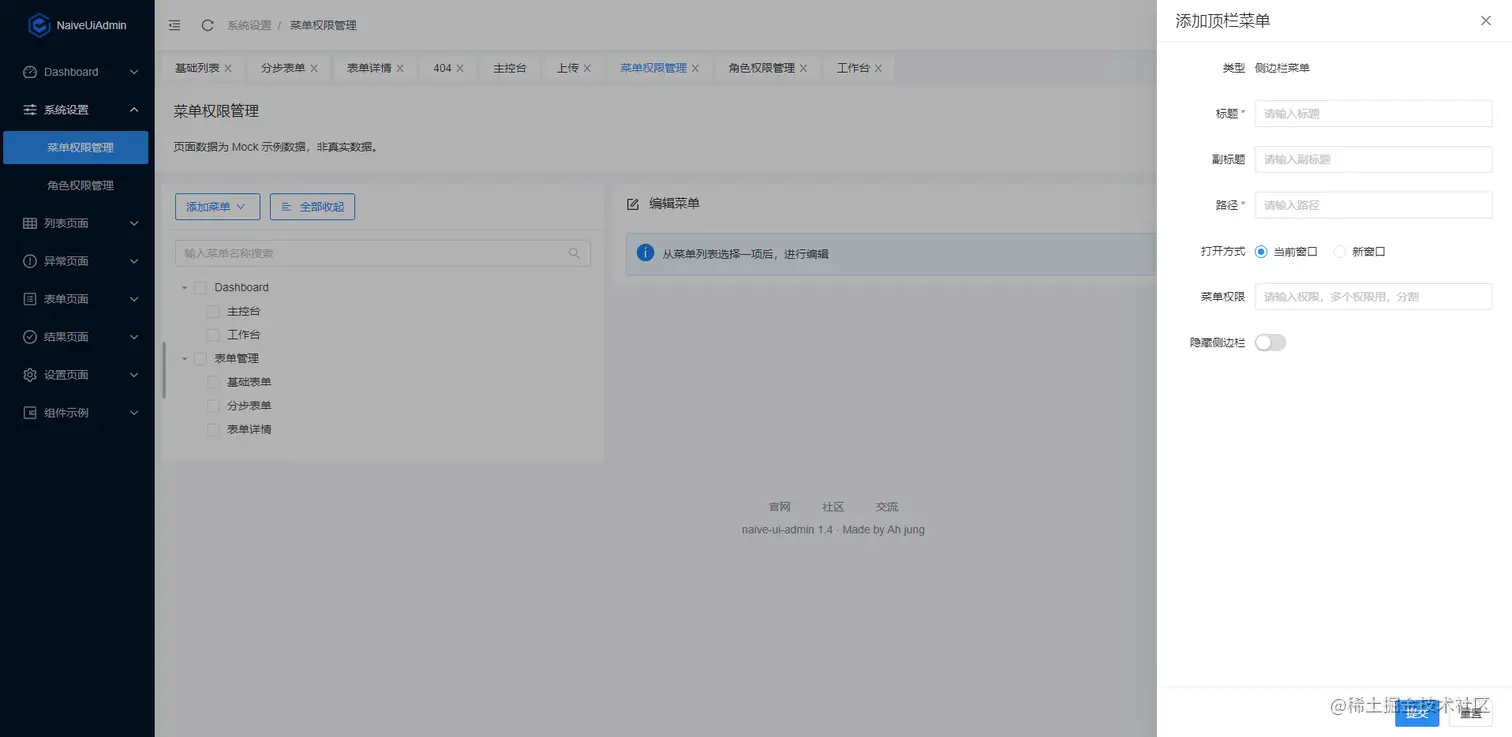Select the 新窗口 radio option
1512x737 pixels.
click(x=1339, y=251)
